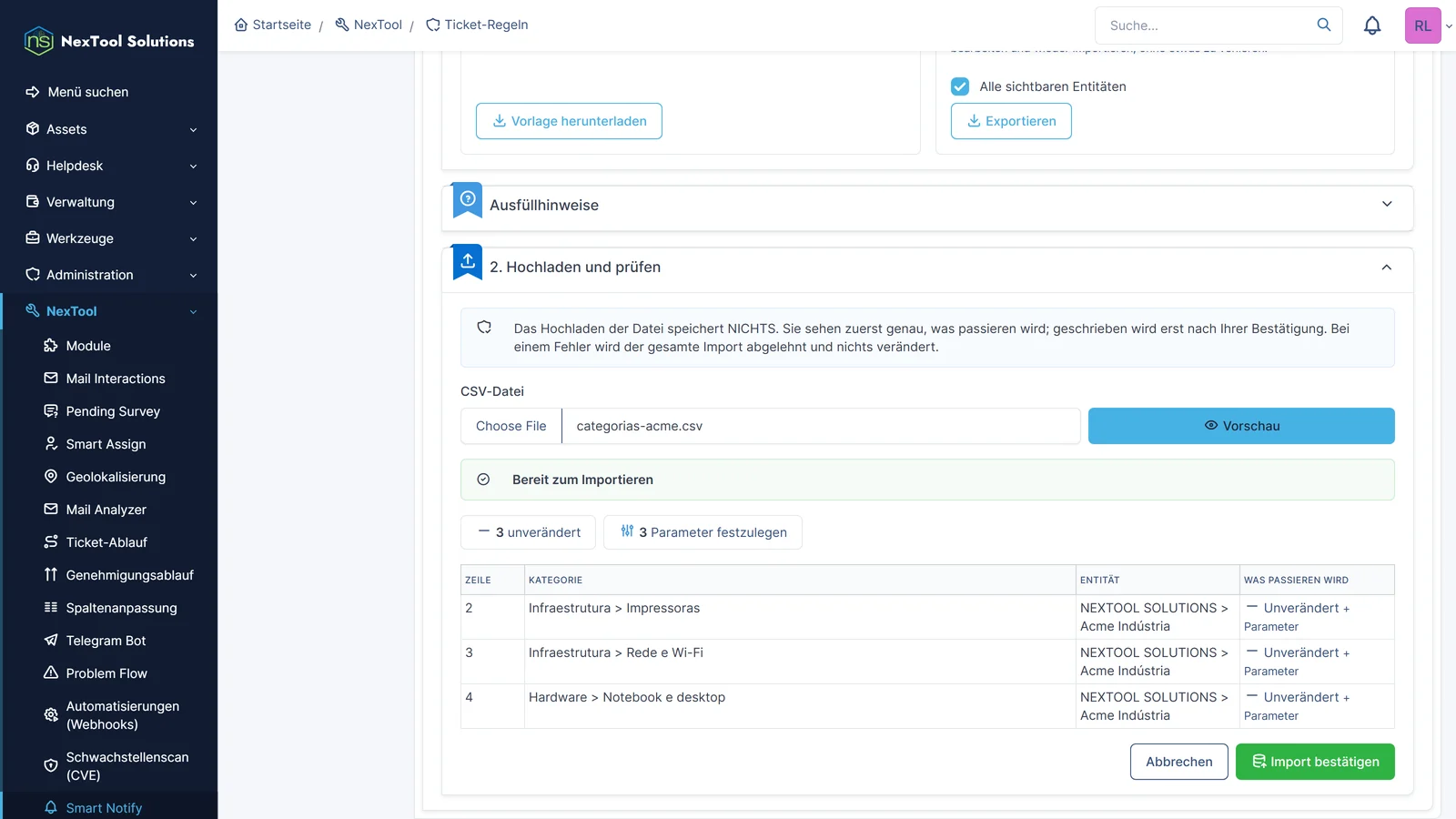Click the Geolokalisierung pin icon
The width and height of the screenshot is (1456, 819).
pyautogui.click(x=51, y=477)
